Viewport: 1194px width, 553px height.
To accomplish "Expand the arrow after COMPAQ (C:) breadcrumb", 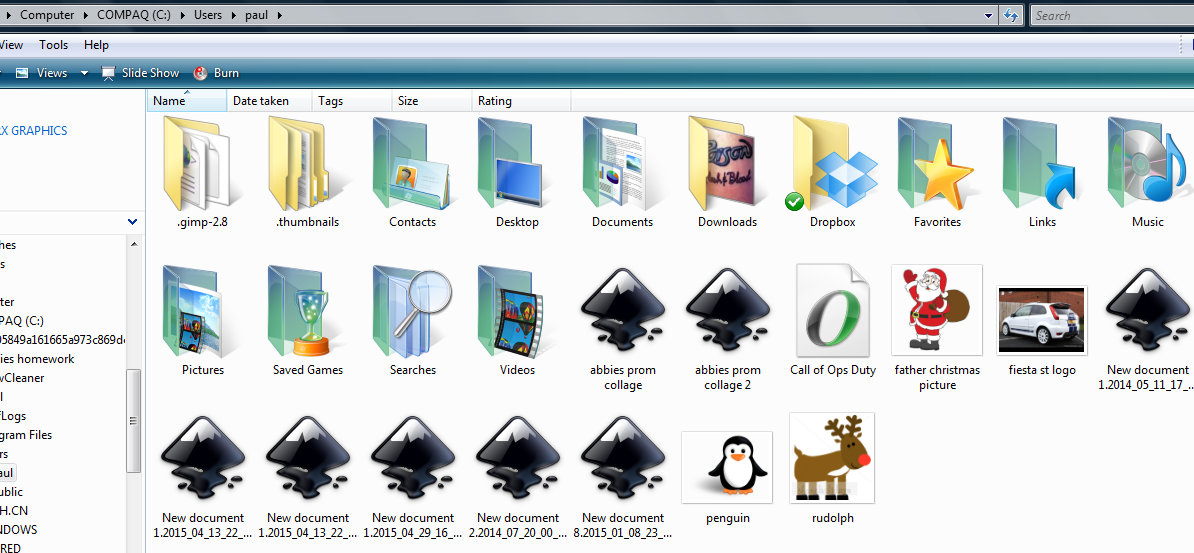I will (184, 15).
